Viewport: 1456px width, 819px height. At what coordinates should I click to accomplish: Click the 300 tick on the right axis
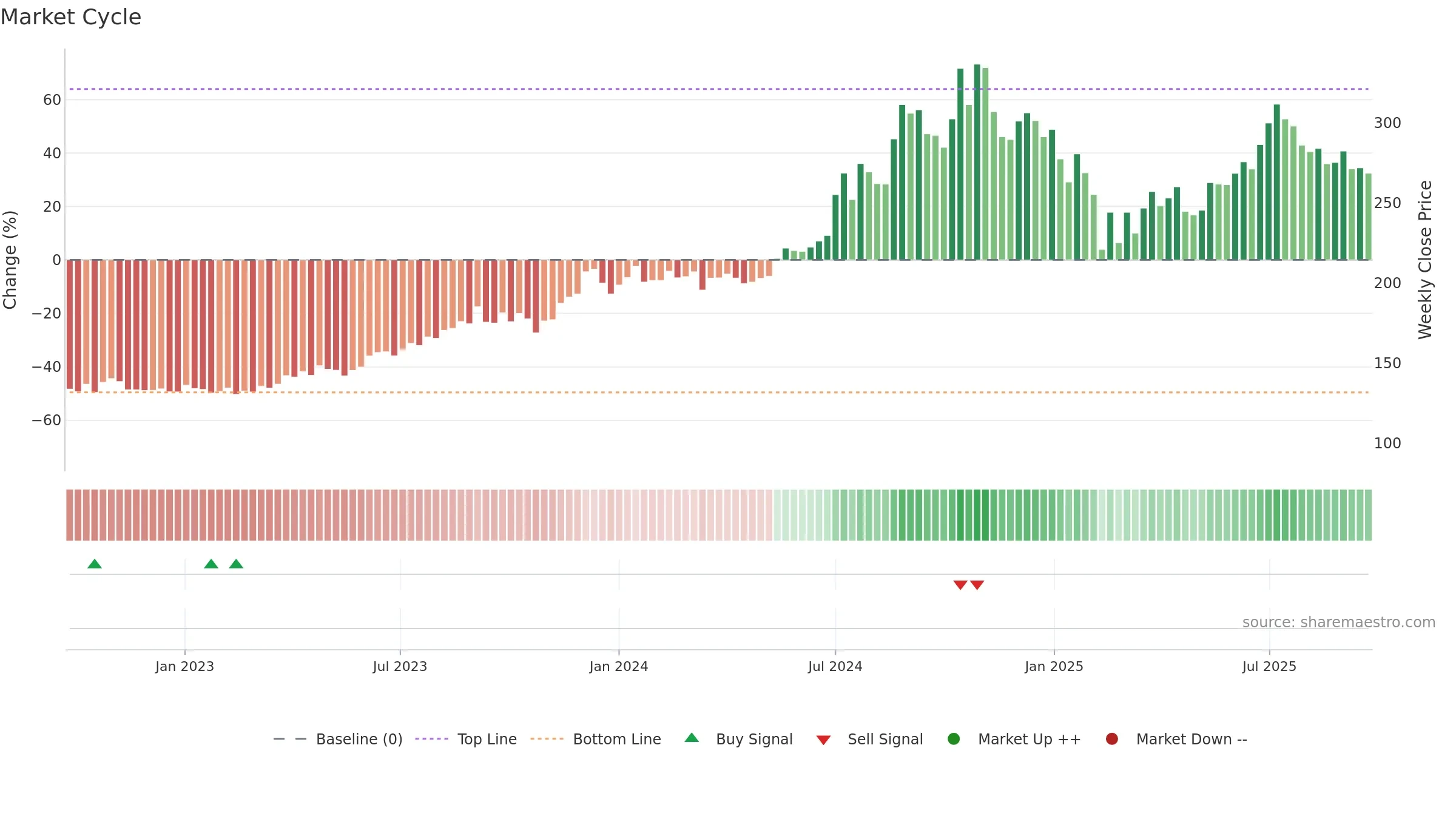(1387, 123)
